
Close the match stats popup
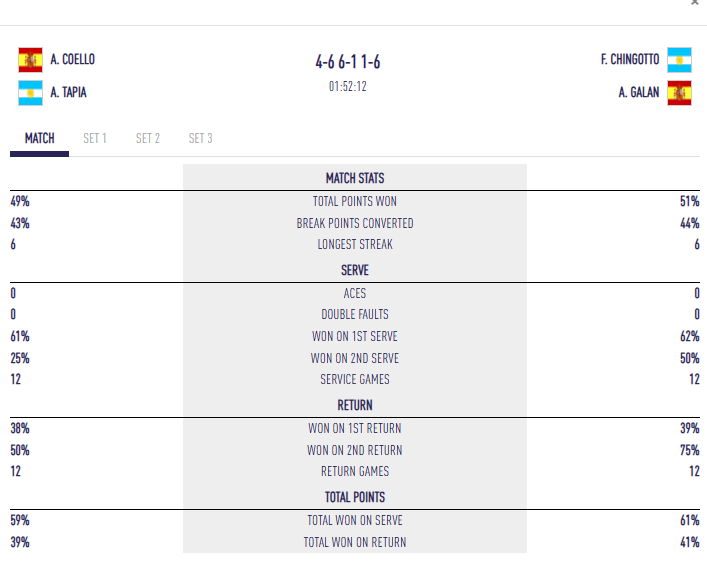click(x=695, y=4)
